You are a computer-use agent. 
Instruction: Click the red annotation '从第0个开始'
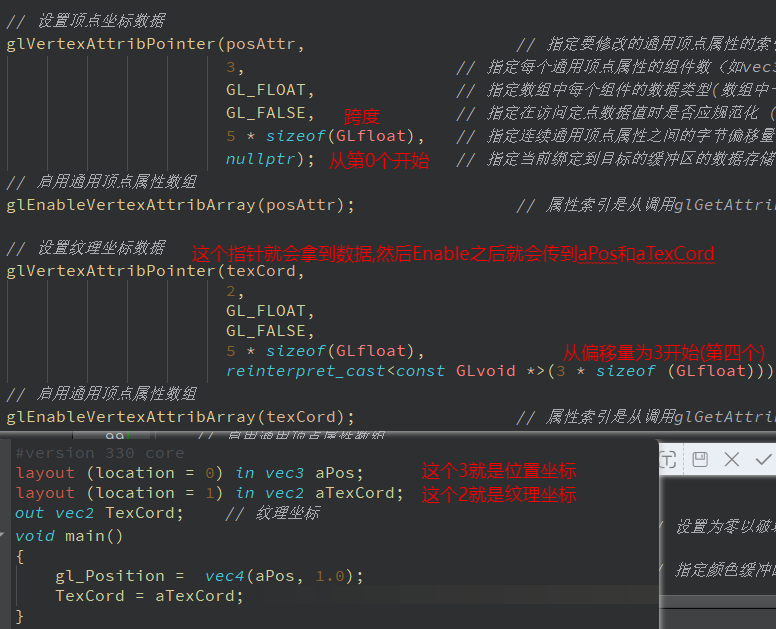pyautogui.click(x=379, y=160)
